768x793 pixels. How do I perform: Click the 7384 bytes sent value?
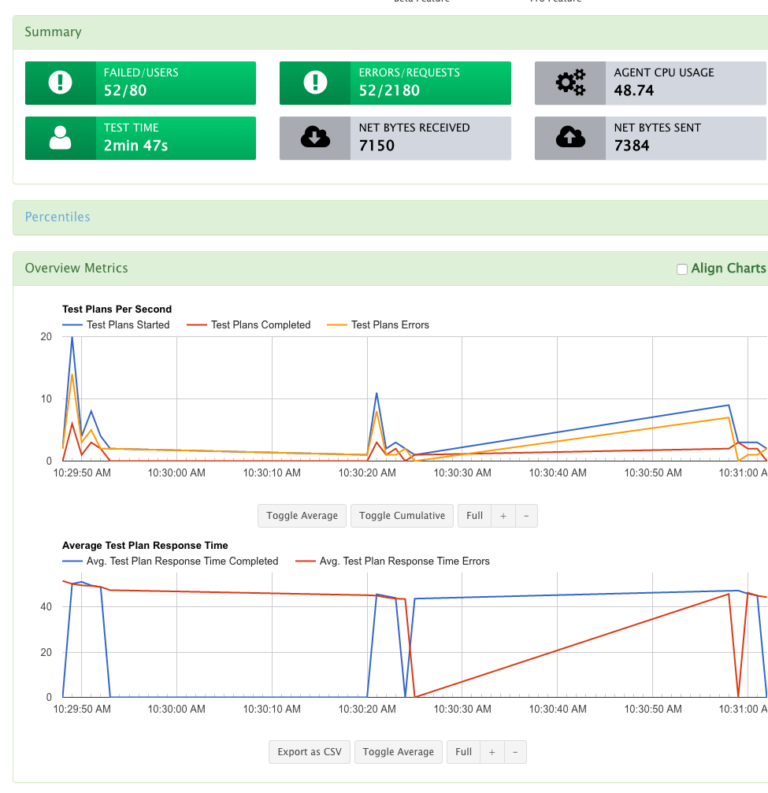pyautogui.click(x=631, y=146)
